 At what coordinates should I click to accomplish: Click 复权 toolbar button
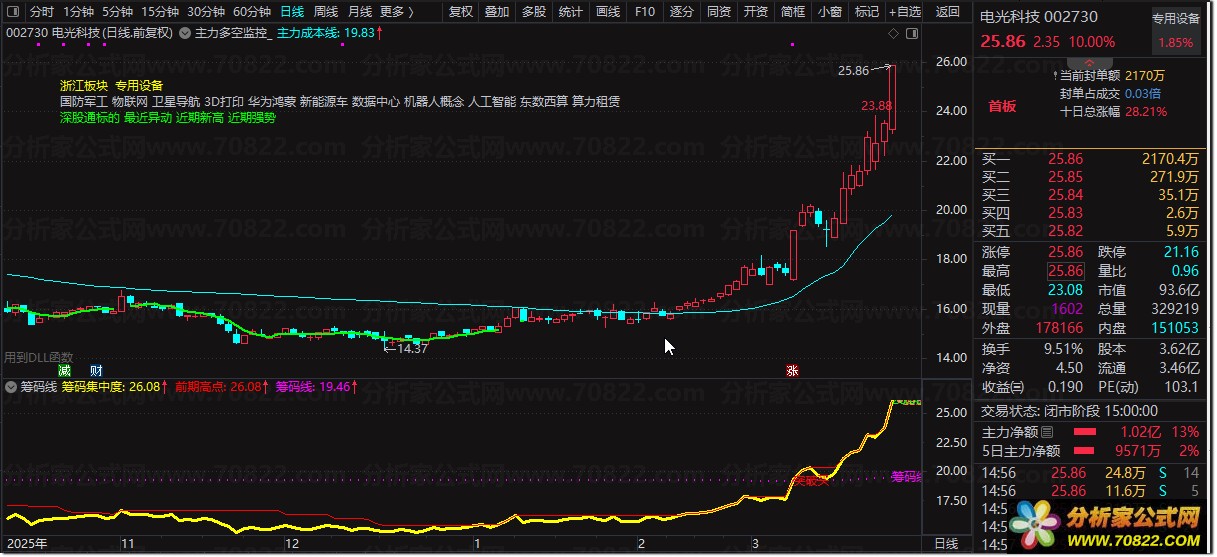point(461,12)
